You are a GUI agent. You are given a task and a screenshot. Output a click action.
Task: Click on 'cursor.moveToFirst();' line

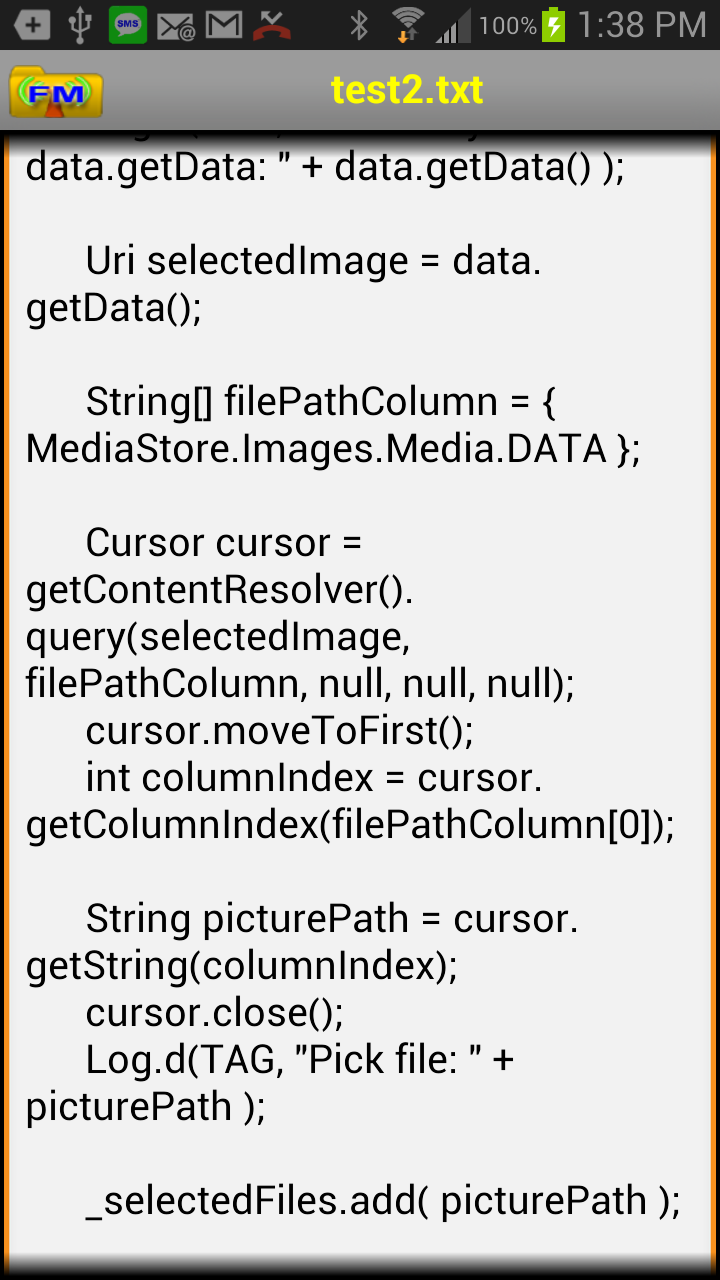[x=279, y=731]
